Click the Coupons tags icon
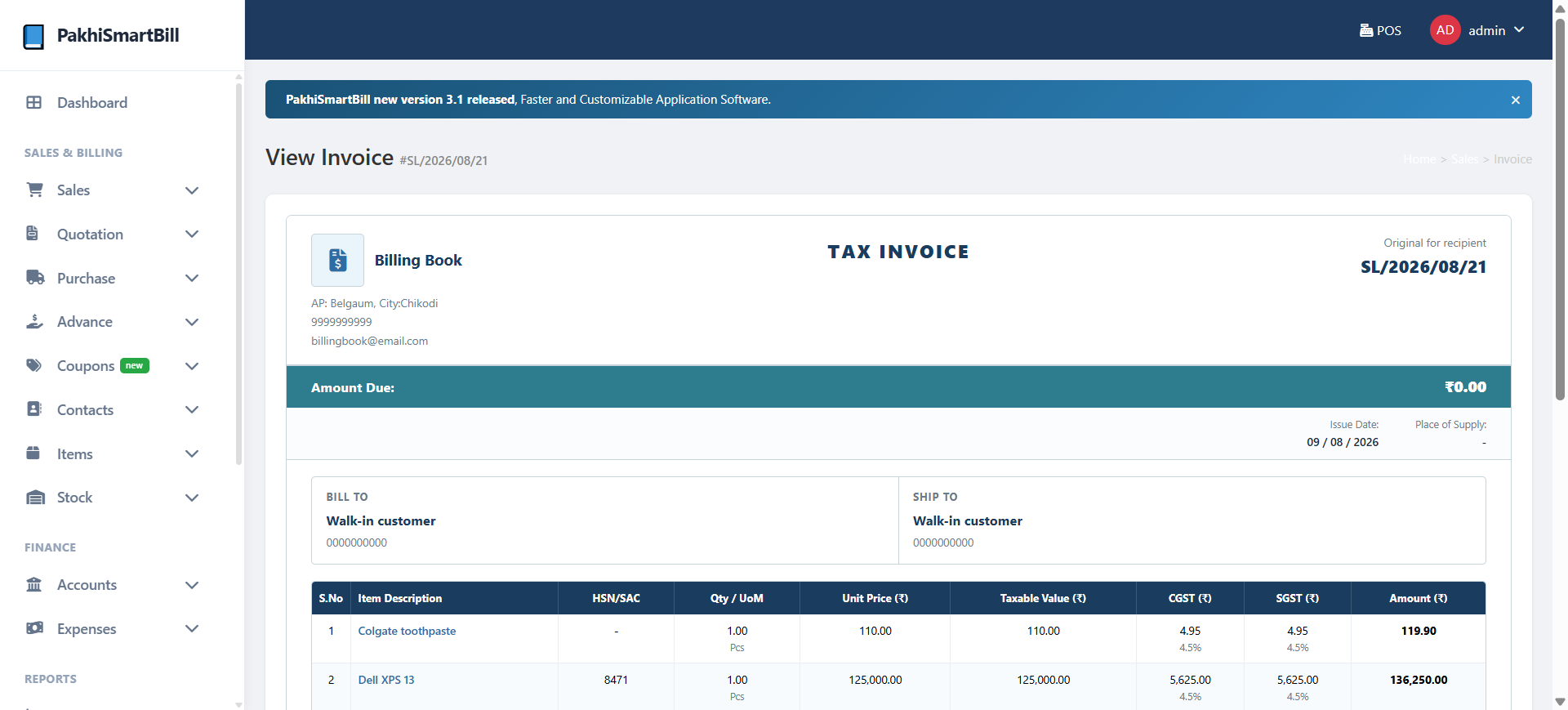The height and width of the screenshot is (710, 1568). coord(34,365)
